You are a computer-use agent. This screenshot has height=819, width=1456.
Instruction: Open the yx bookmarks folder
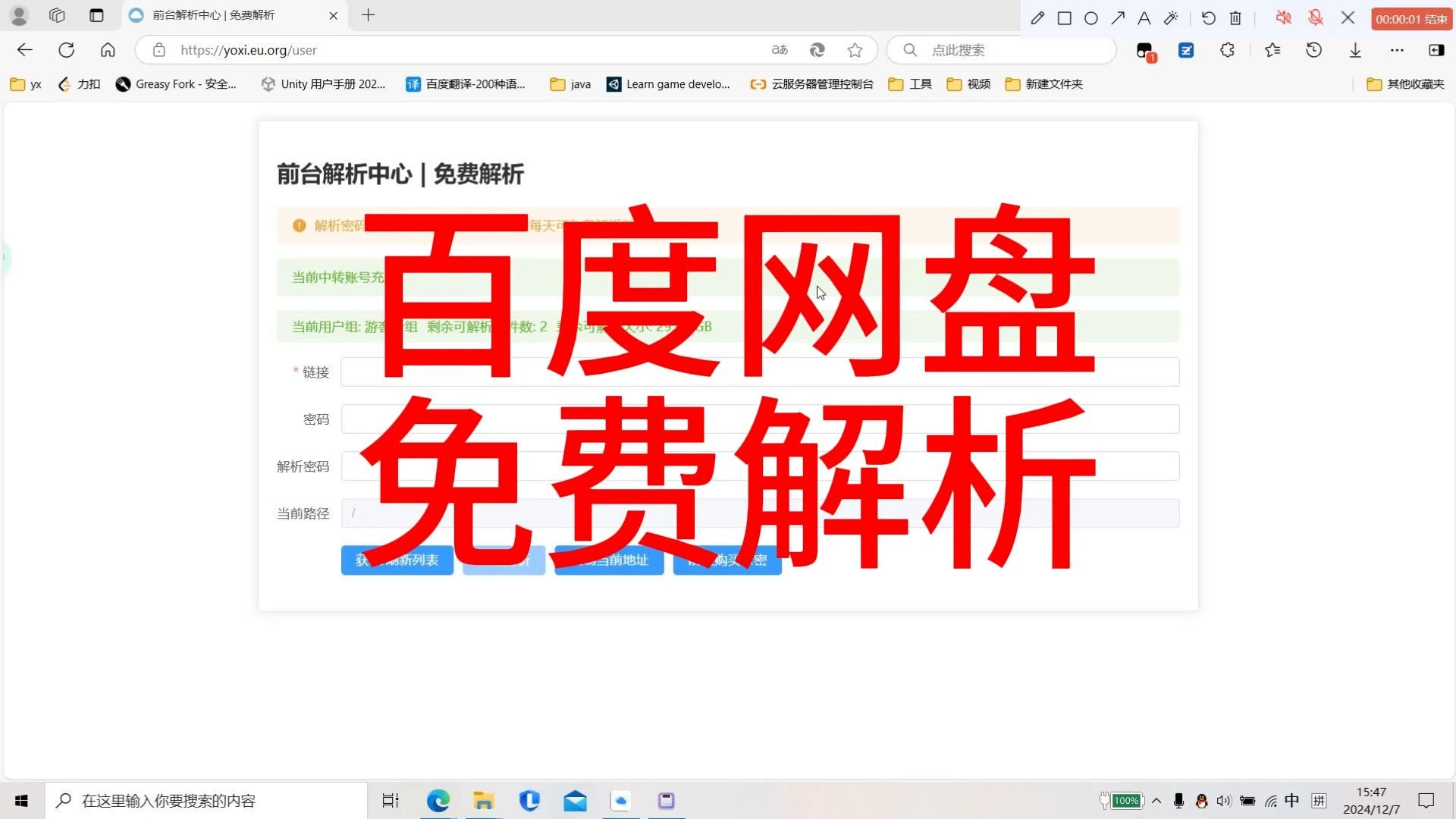26,84
